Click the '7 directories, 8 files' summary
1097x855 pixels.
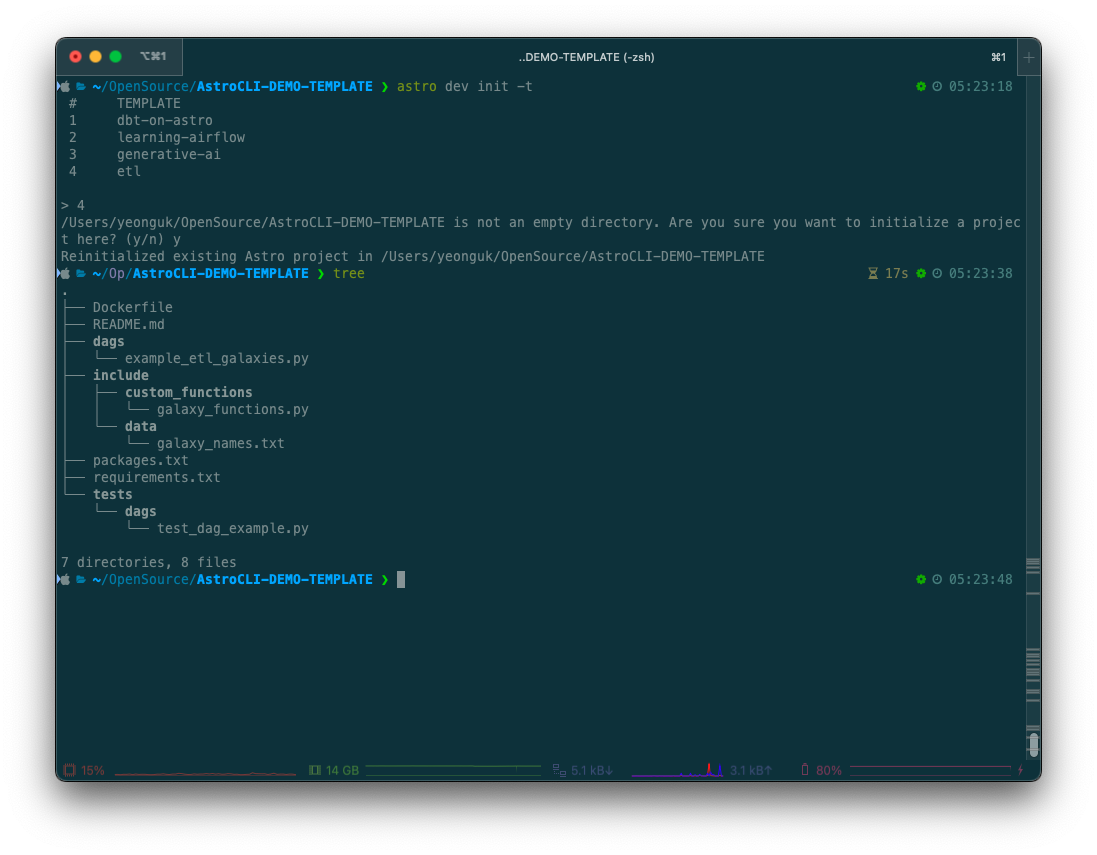point(148,563)
